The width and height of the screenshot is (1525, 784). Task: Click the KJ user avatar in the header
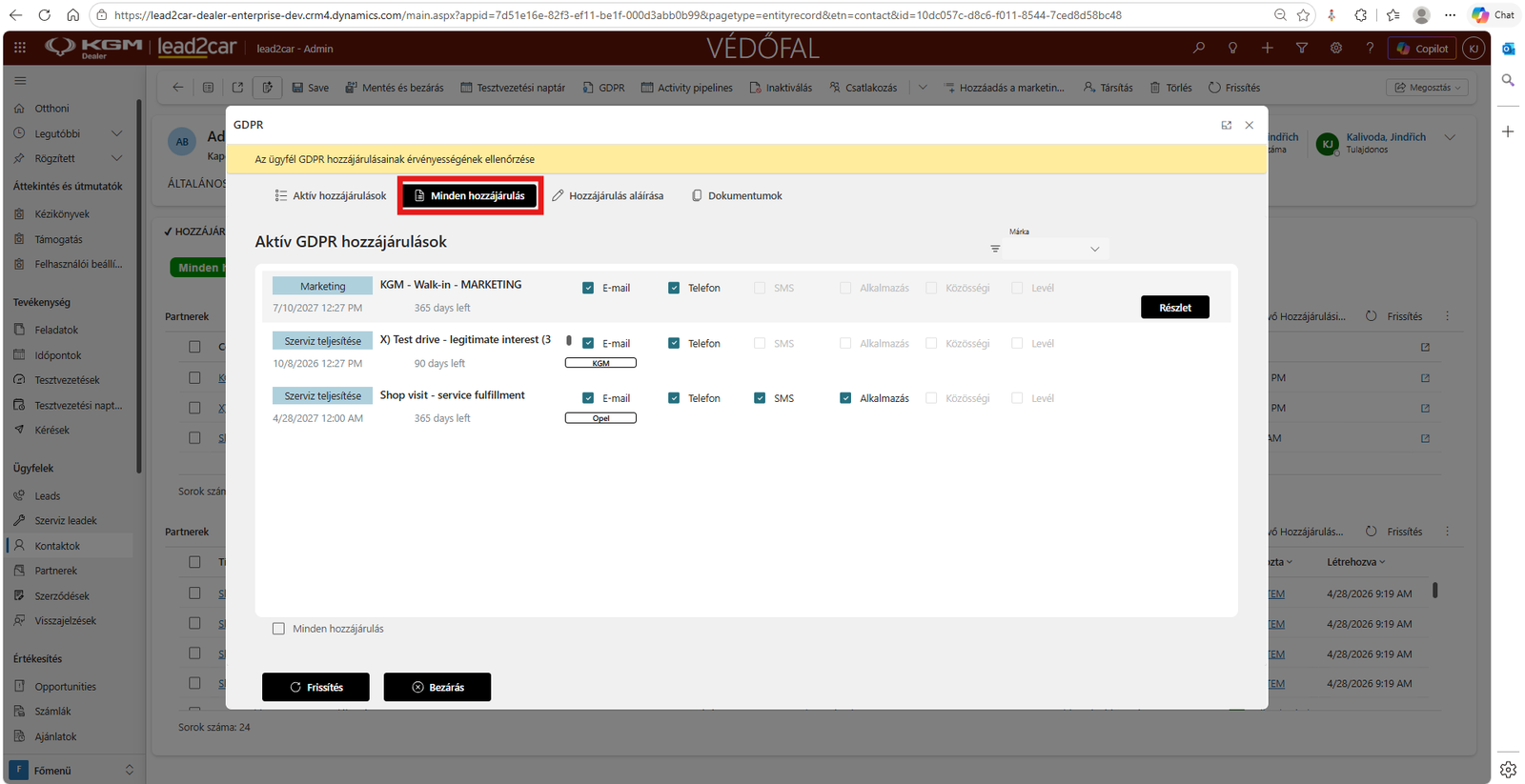(1474, 48)
